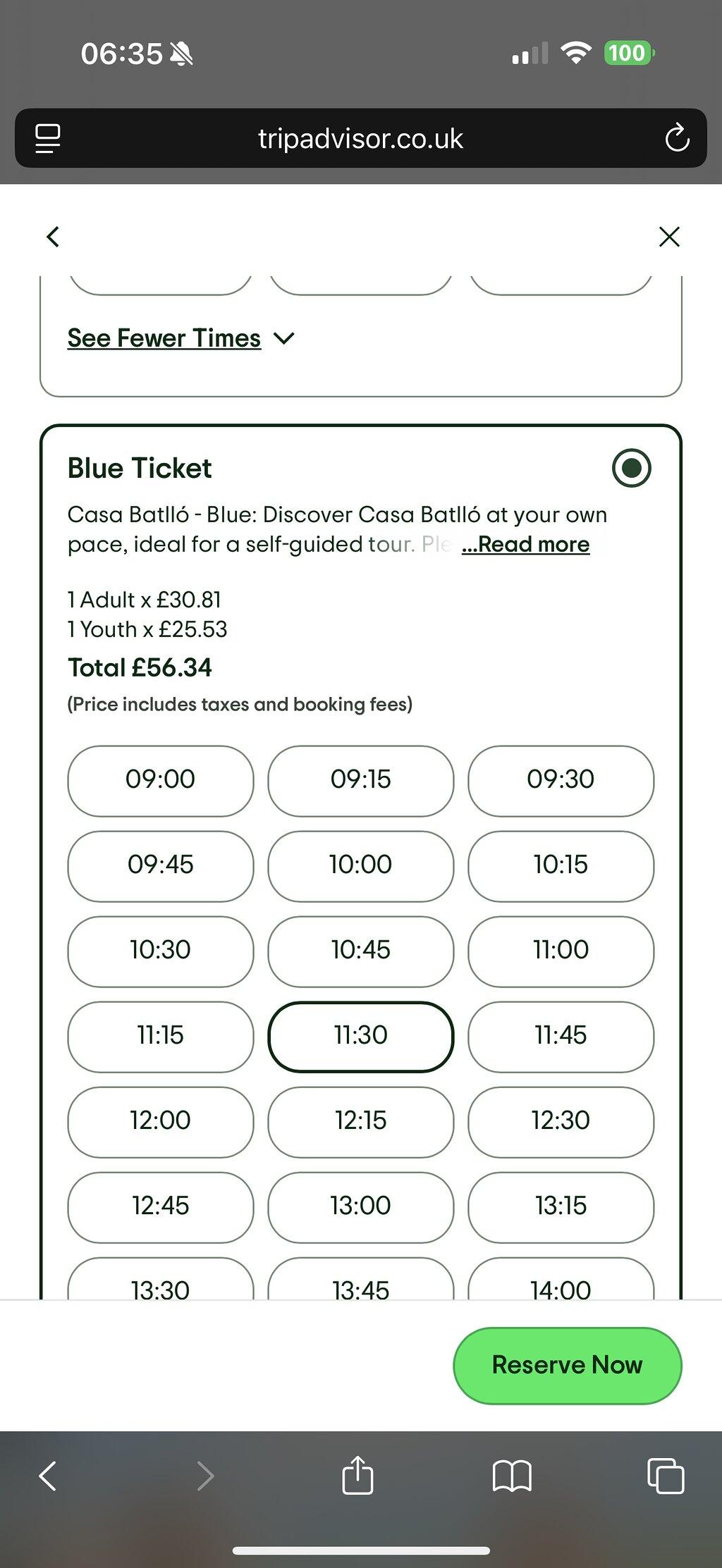Tap Safari browser back arrow

[x=47, y=1476]
